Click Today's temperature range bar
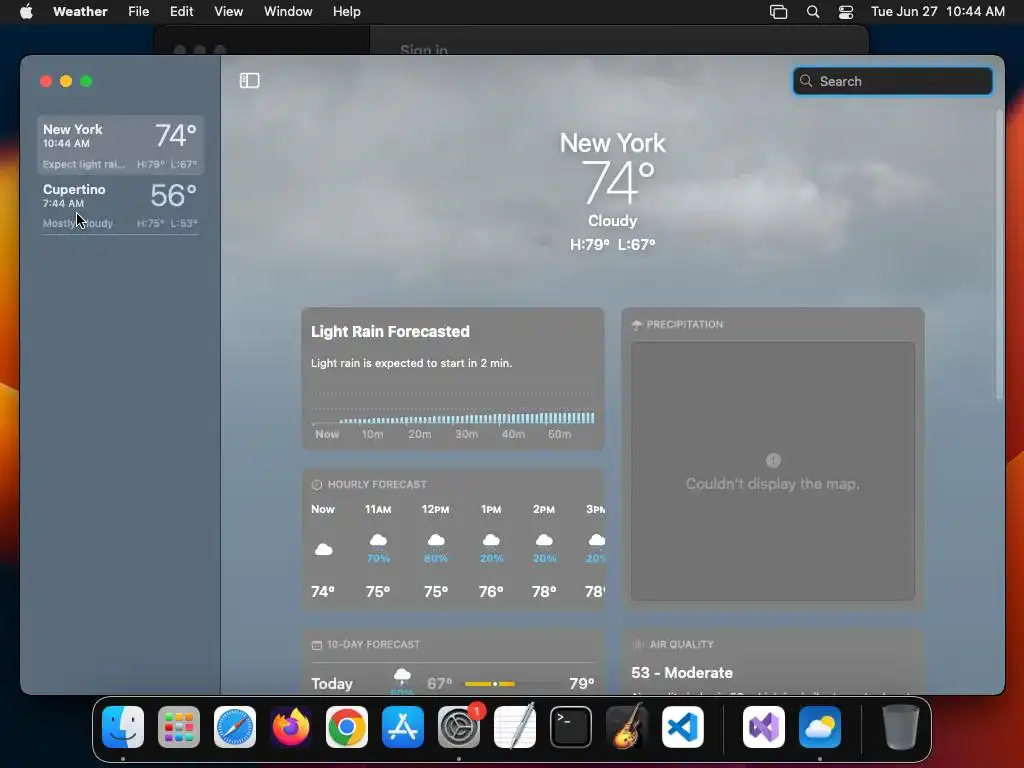This screenshot has width=1024, height=768. pyautogui.click(x=512, y=684)
